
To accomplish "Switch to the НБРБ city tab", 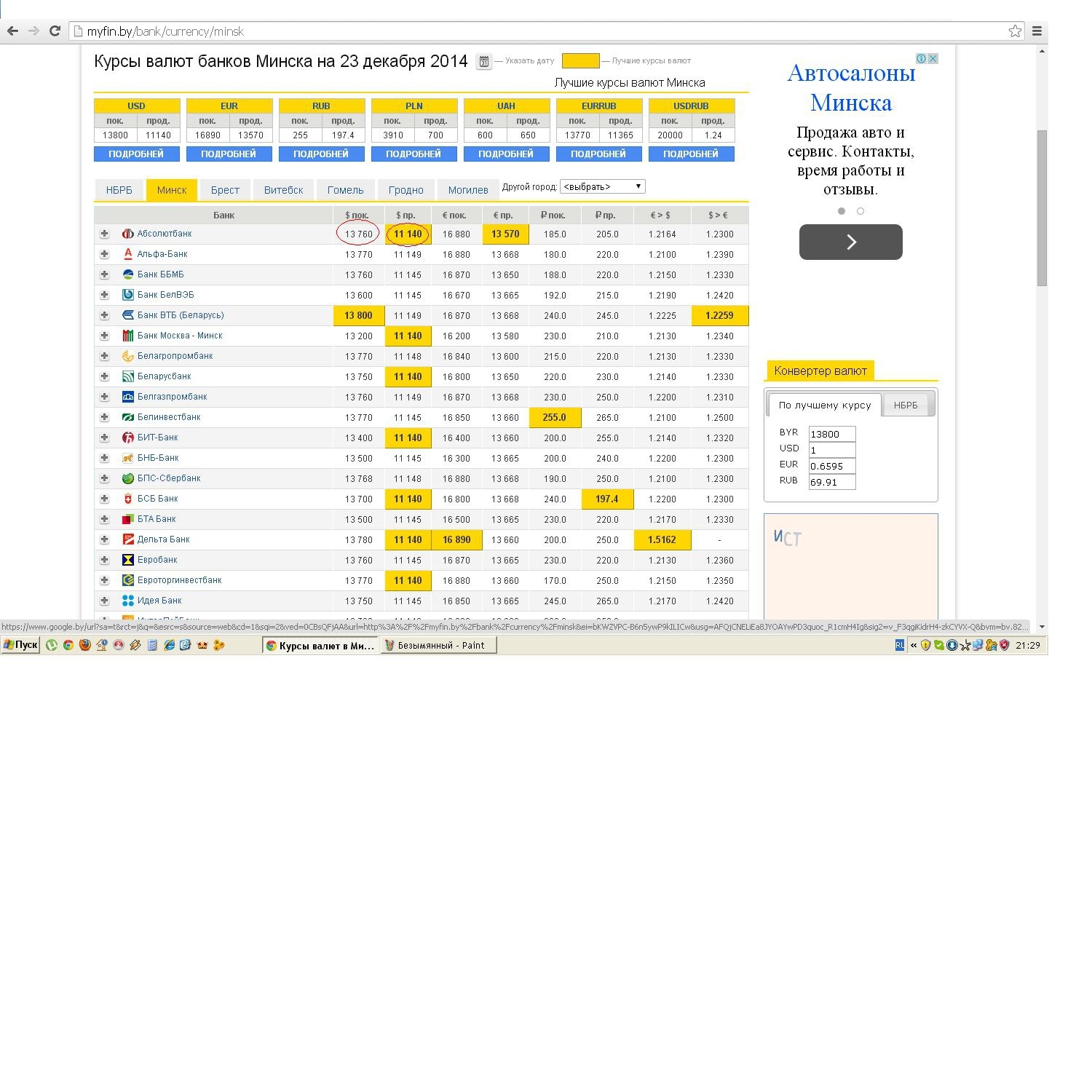I will tap(119, 190).
